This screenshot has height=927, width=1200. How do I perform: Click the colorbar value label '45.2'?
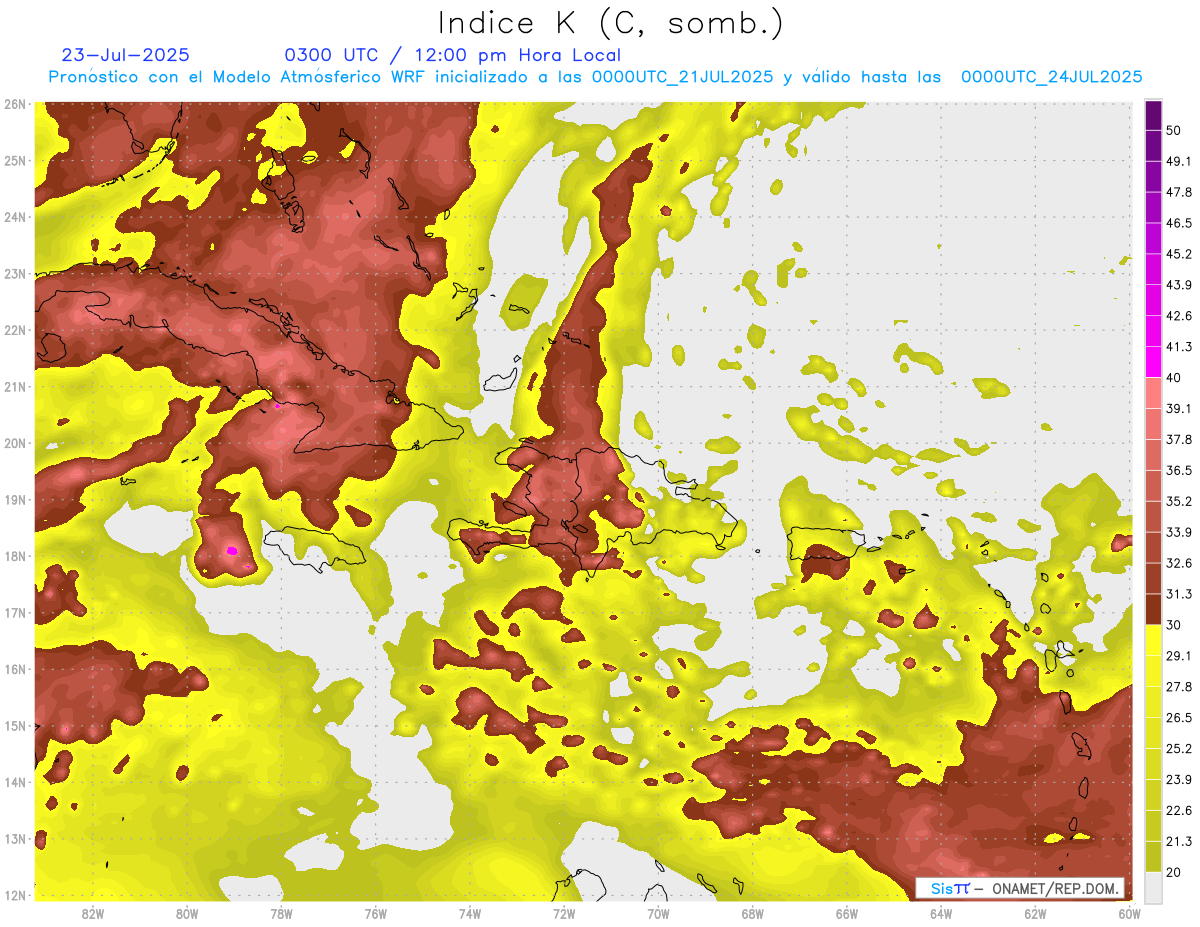tap(1178, 254)
